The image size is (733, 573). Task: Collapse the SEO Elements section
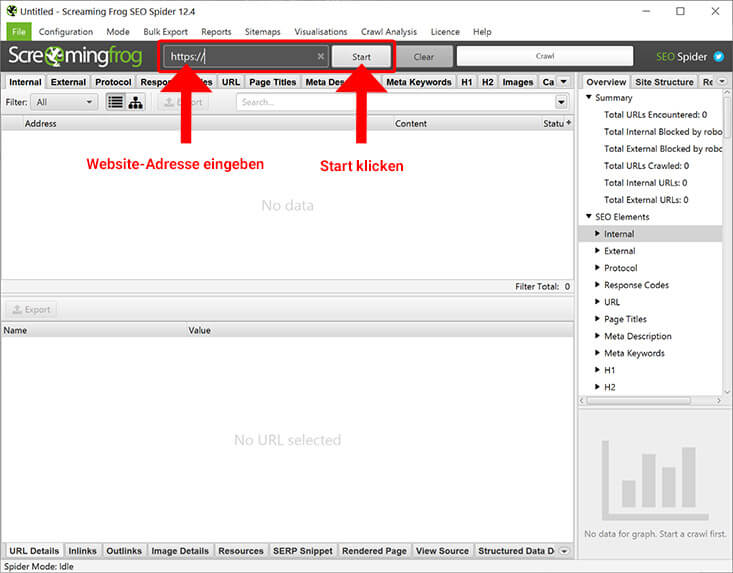[589, 216]
